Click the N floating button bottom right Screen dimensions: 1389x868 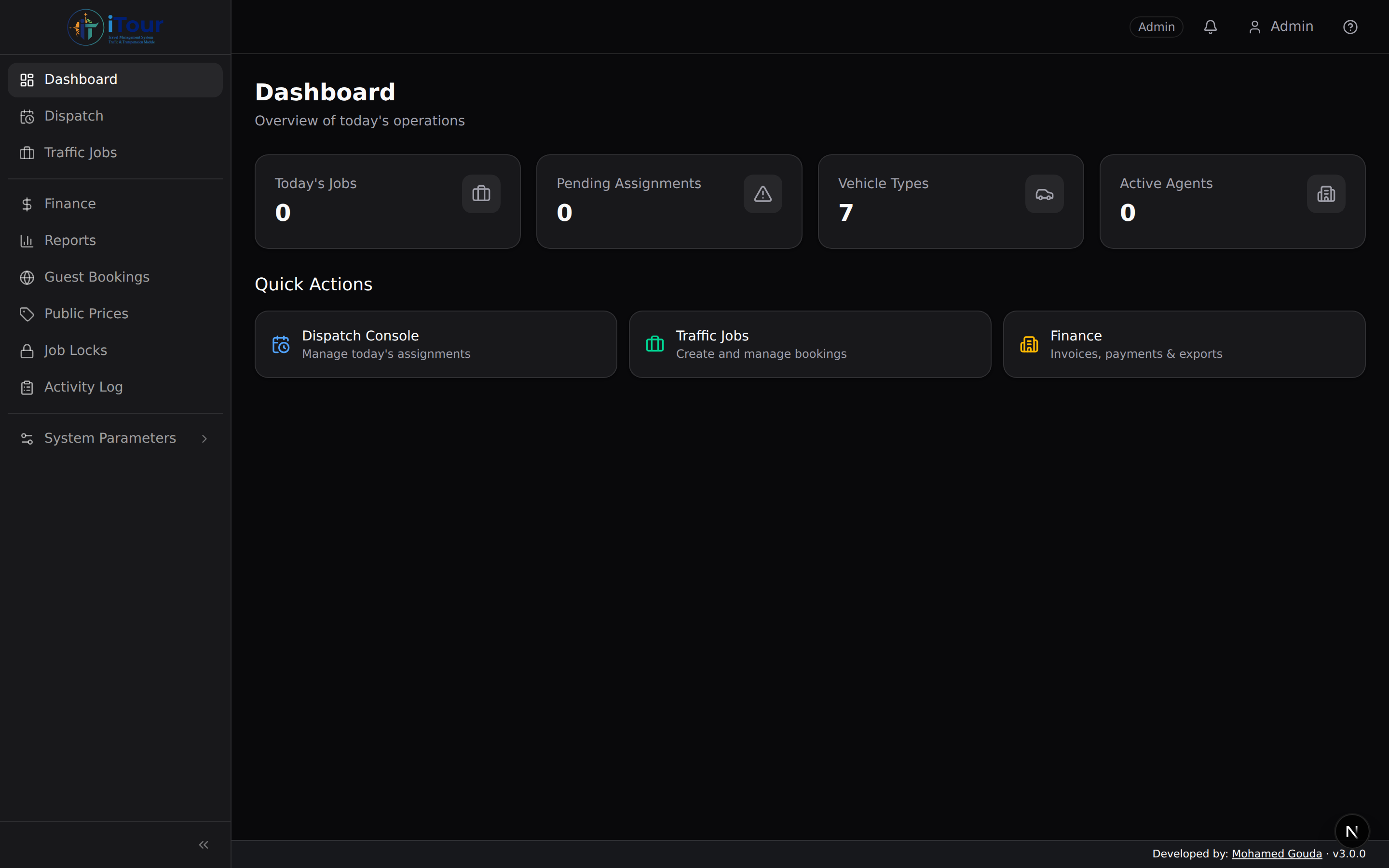point(1351,831)
